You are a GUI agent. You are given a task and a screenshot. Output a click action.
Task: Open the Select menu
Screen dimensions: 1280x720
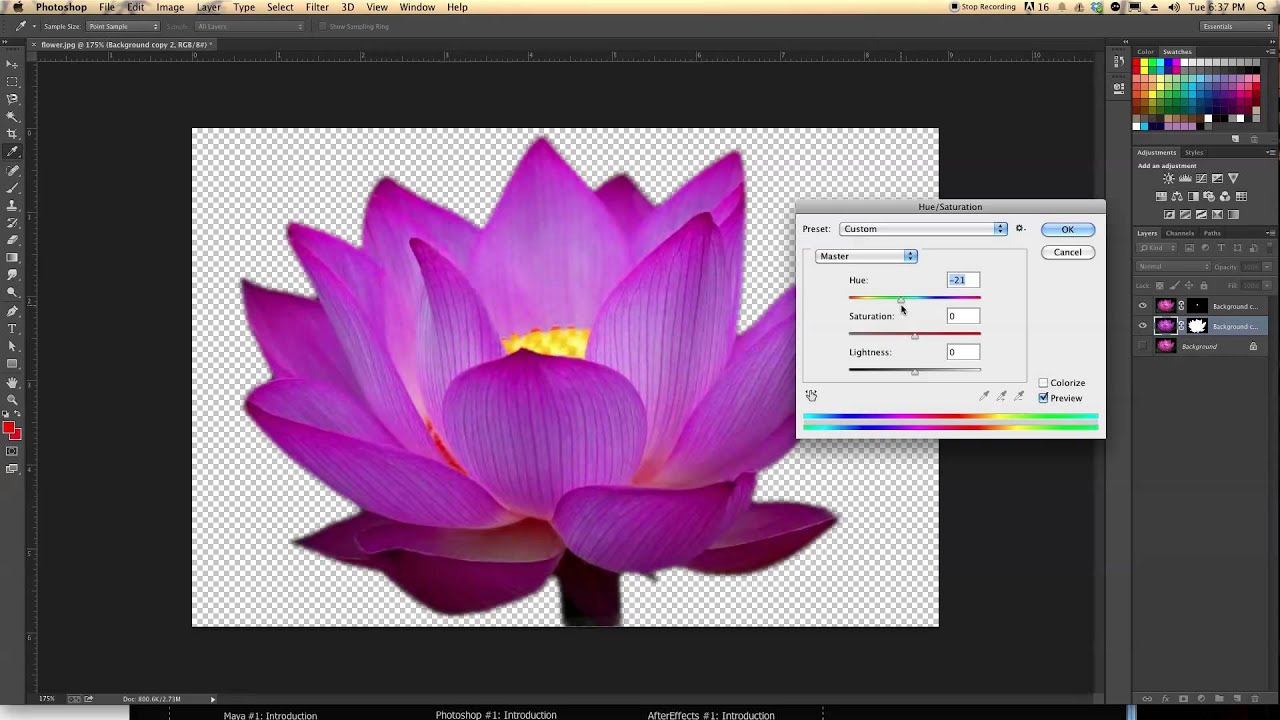[280, 7]
